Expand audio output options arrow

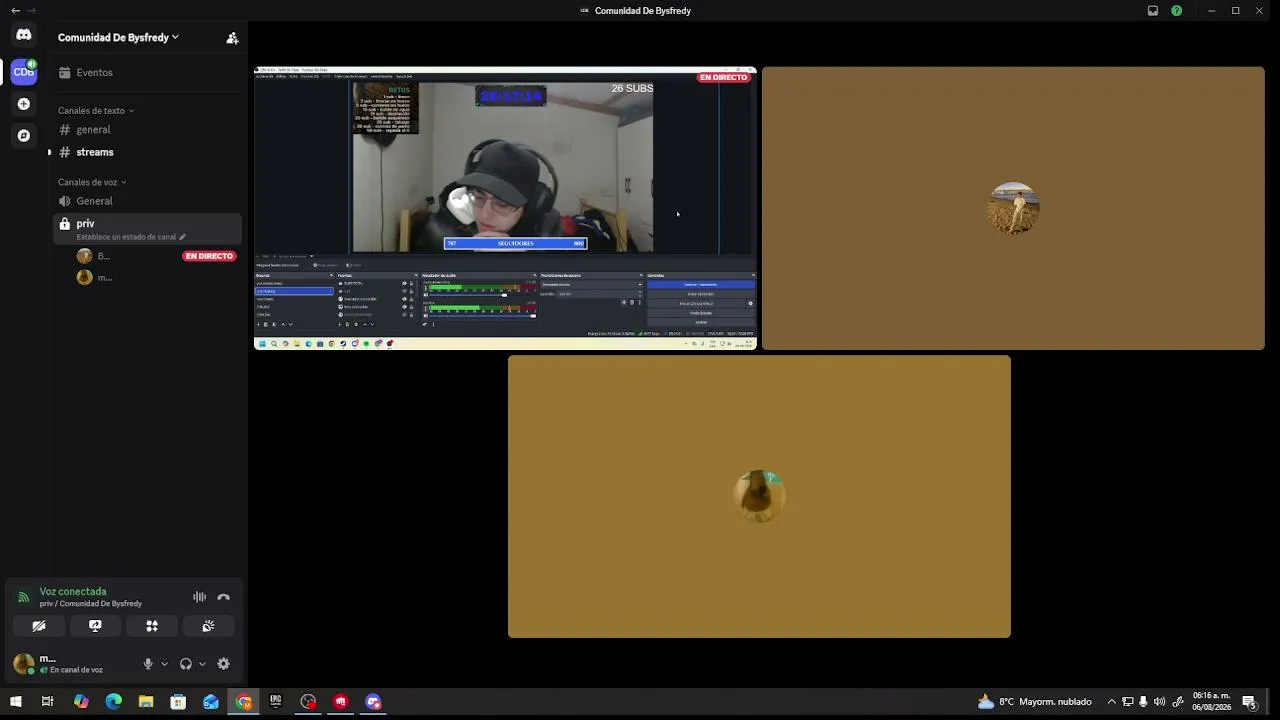(202, 664)
